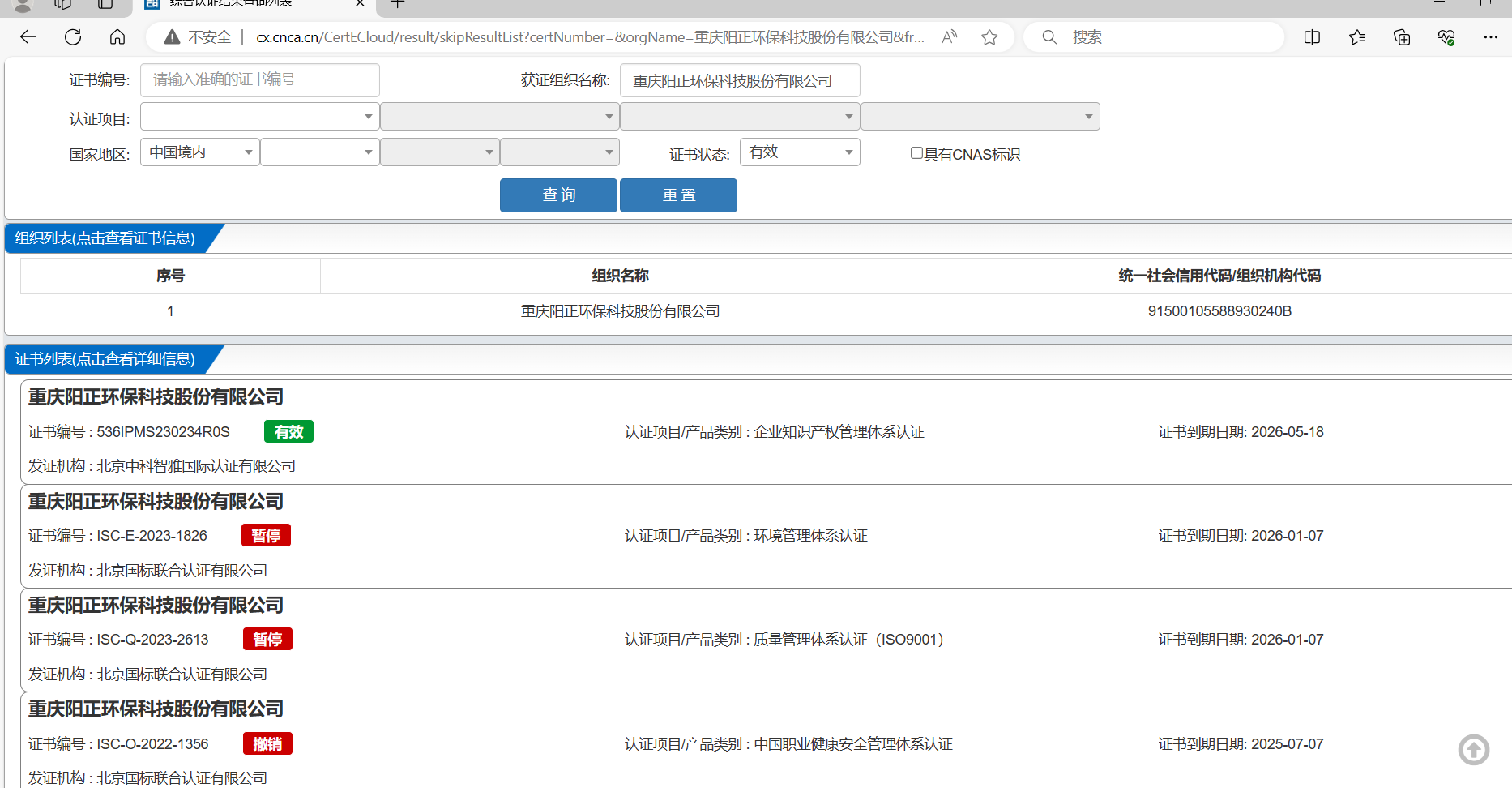1512x788 pixels.
Task: Go back to the previous page
Action: [x=28, y=37]
